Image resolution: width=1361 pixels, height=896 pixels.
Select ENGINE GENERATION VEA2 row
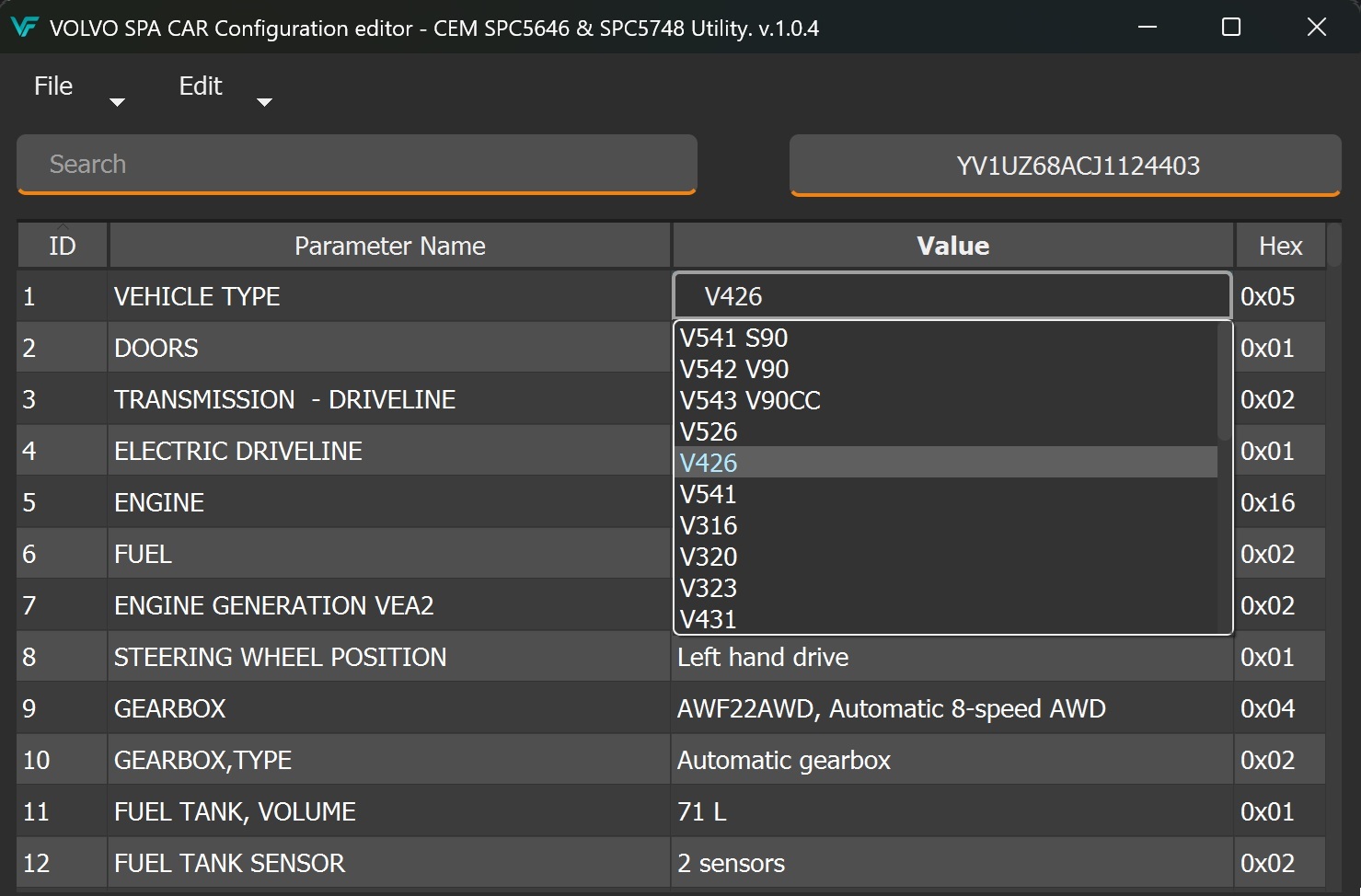tap(389, 605)
